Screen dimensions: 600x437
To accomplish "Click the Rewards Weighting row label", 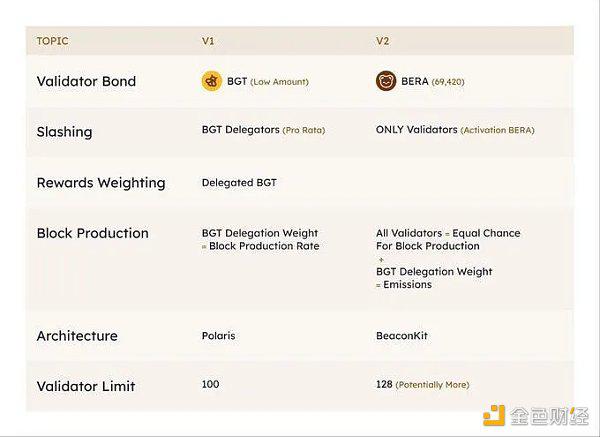I will [x=101, y=183].
